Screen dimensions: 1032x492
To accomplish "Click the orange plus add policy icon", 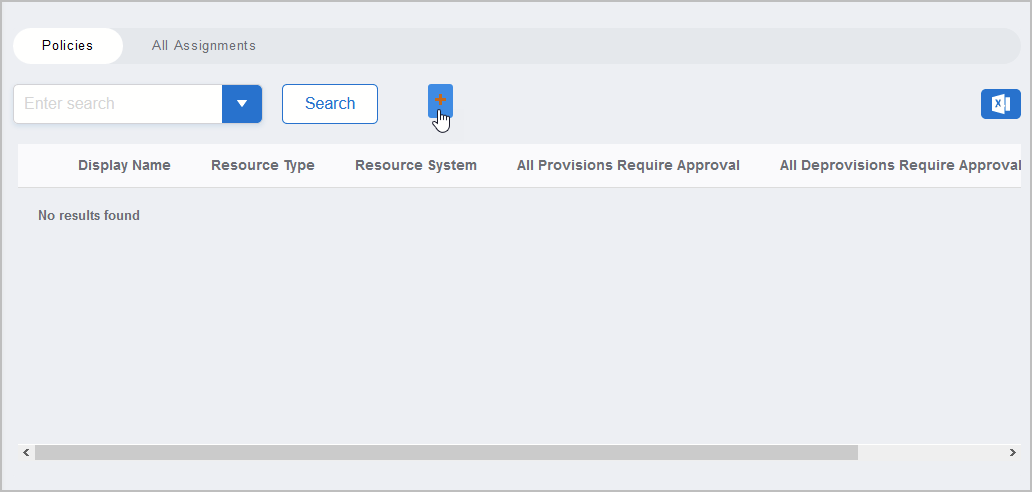I will click(440, 100).
